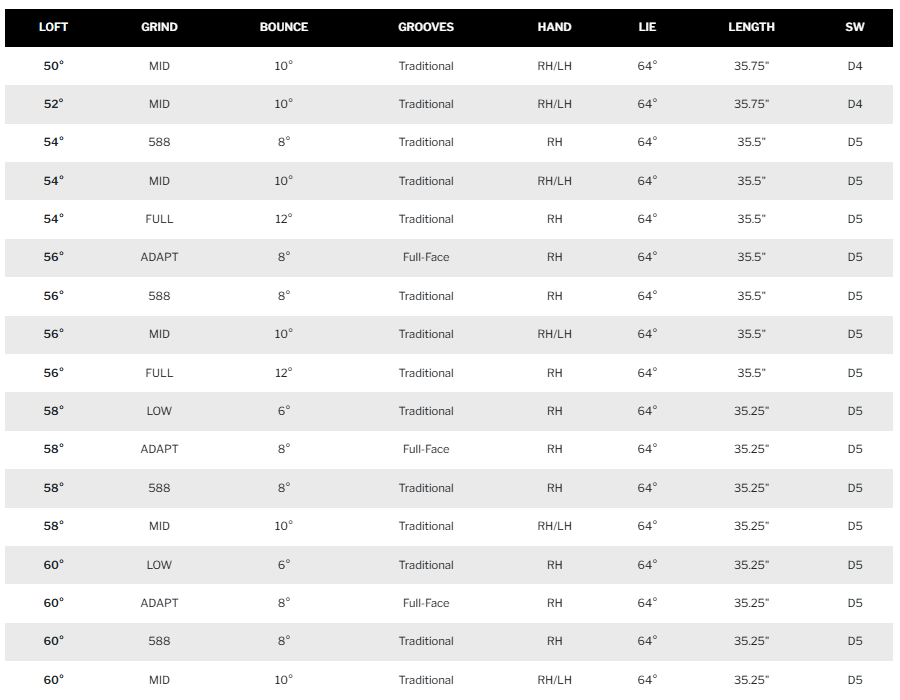Click the GROOVES column header

[x=426, y=27]
